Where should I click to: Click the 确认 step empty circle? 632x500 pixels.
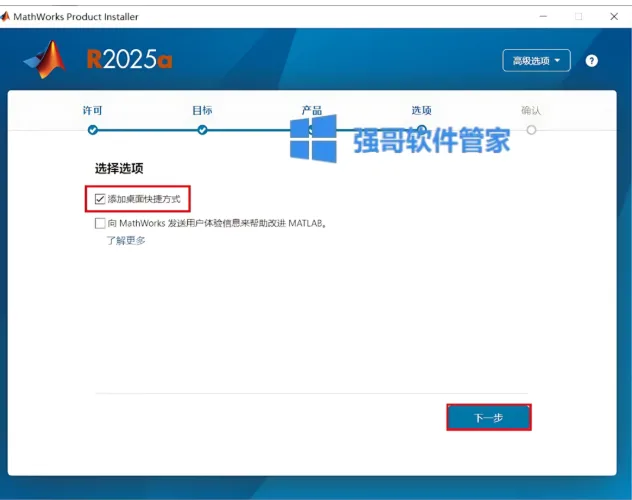tap(531, 130)
